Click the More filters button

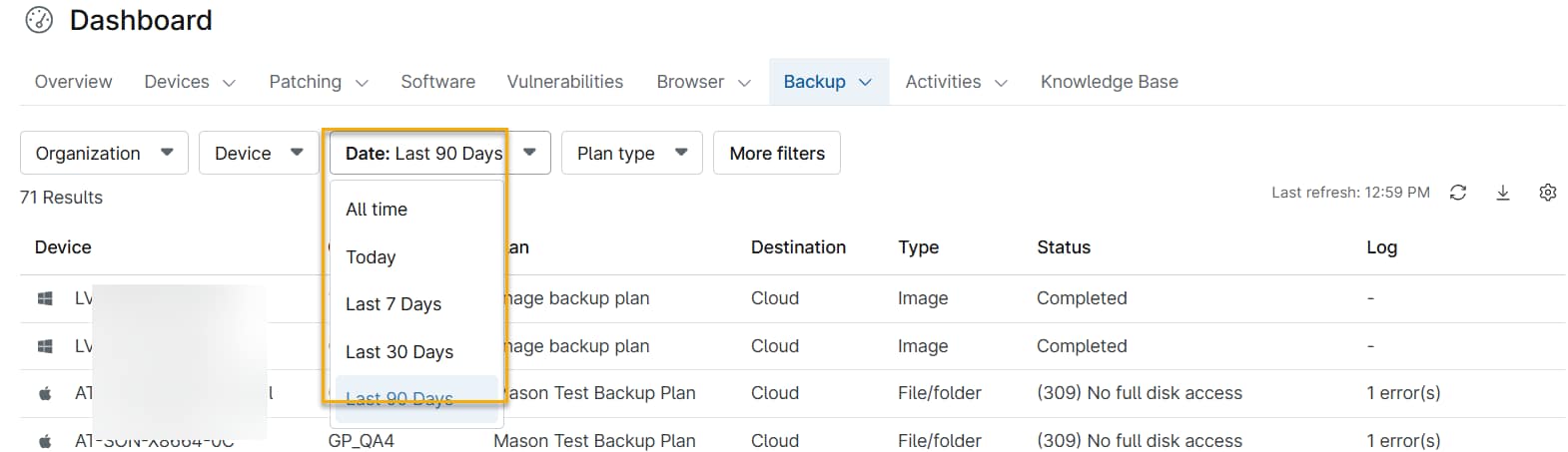click(776, 153)
